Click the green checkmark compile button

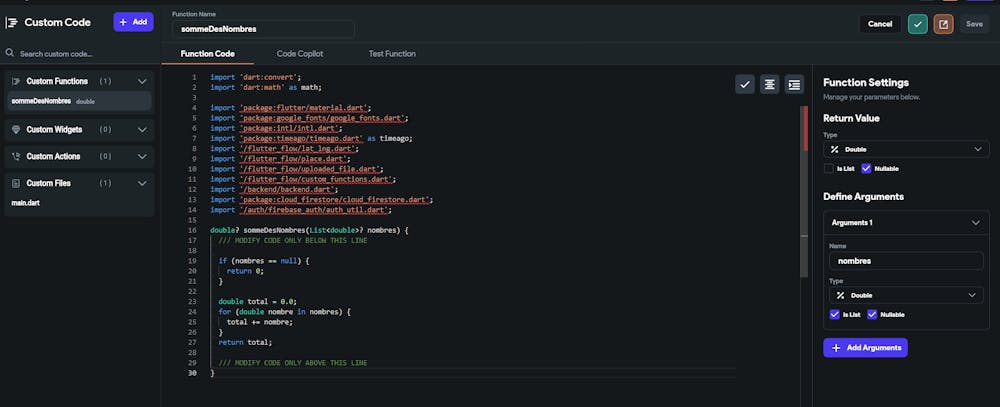917,24
